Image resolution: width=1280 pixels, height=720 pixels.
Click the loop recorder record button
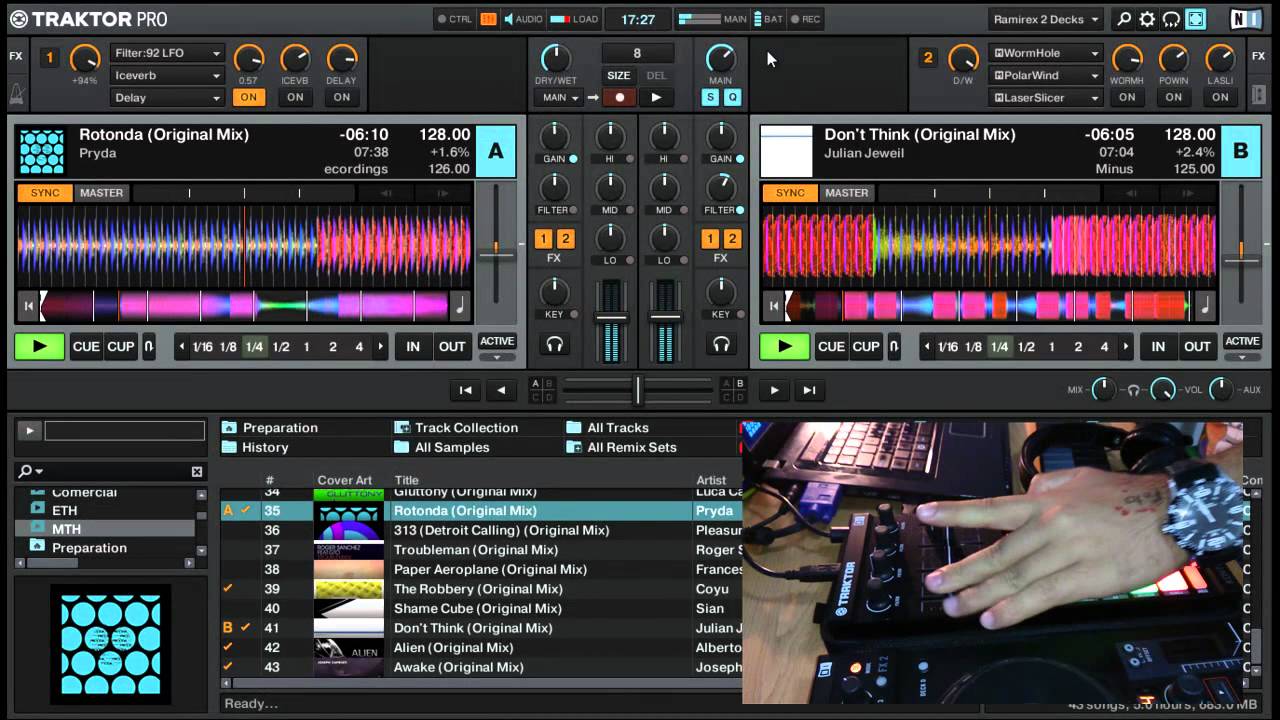pyautogui.click(x=619, y=97)
